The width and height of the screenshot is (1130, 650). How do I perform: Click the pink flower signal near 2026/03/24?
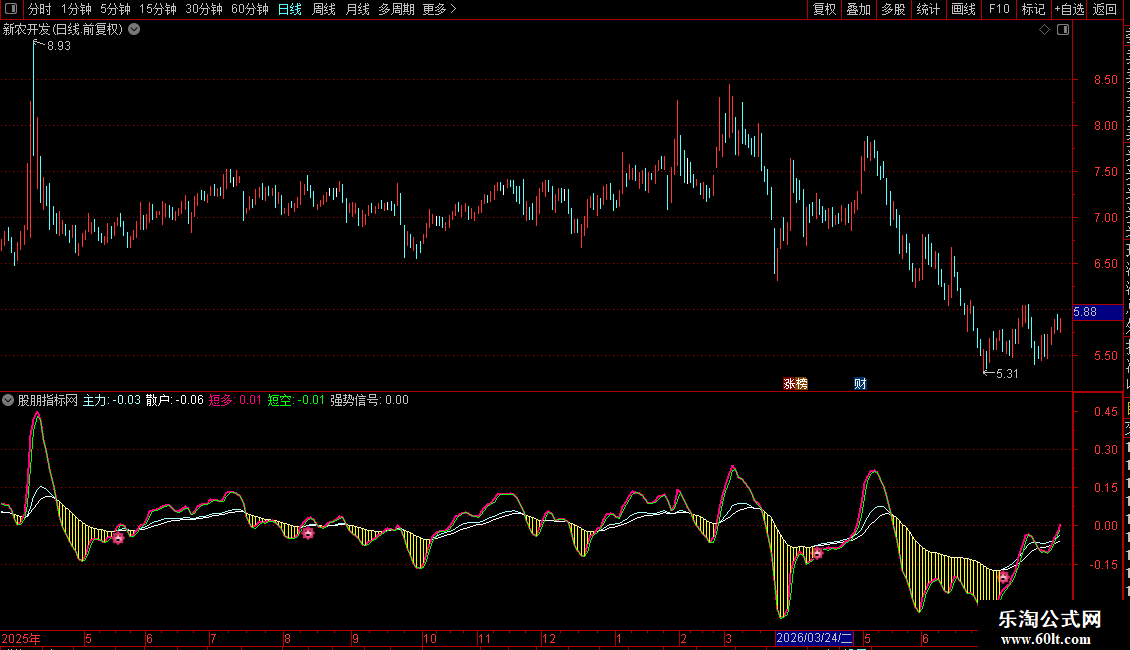[x=817, y=553]
